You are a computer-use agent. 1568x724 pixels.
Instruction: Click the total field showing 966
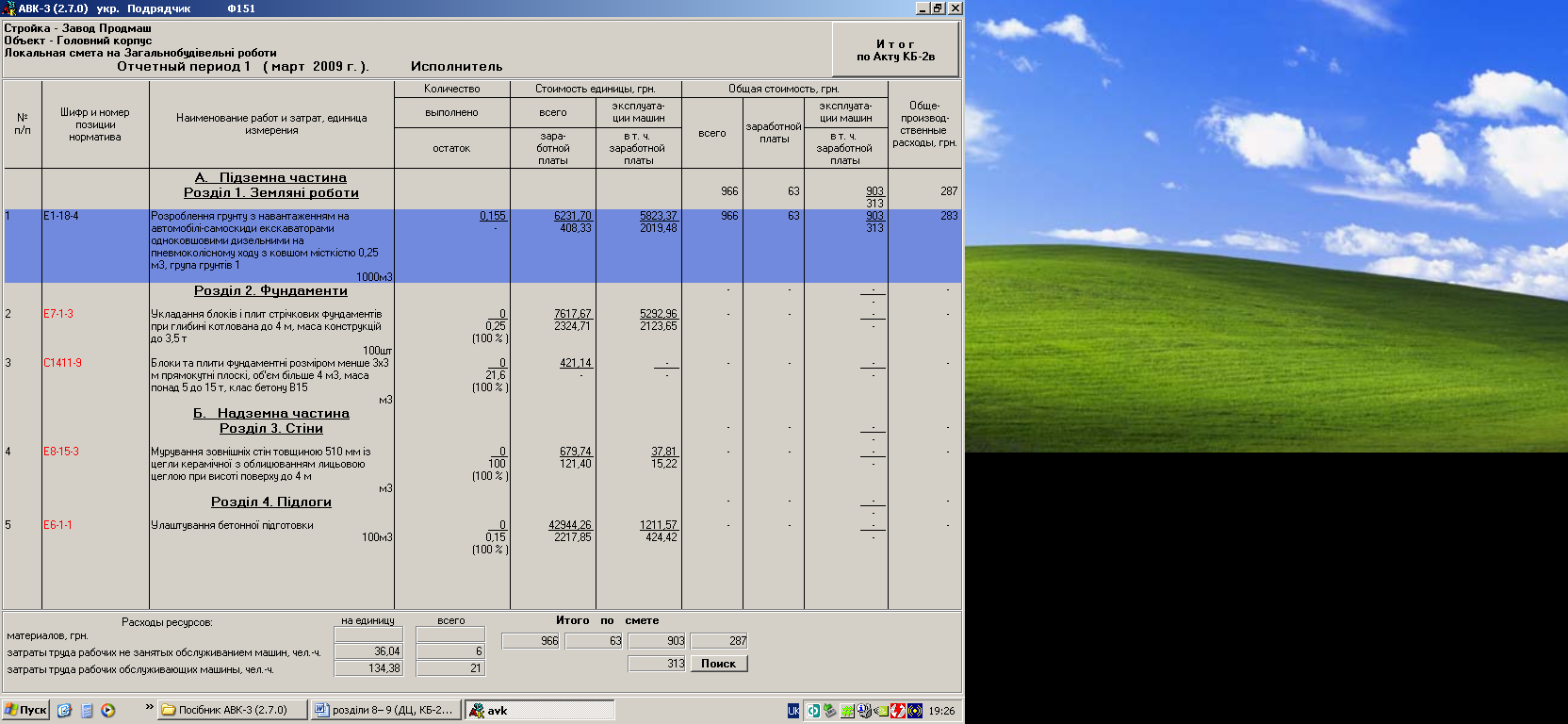531,641
